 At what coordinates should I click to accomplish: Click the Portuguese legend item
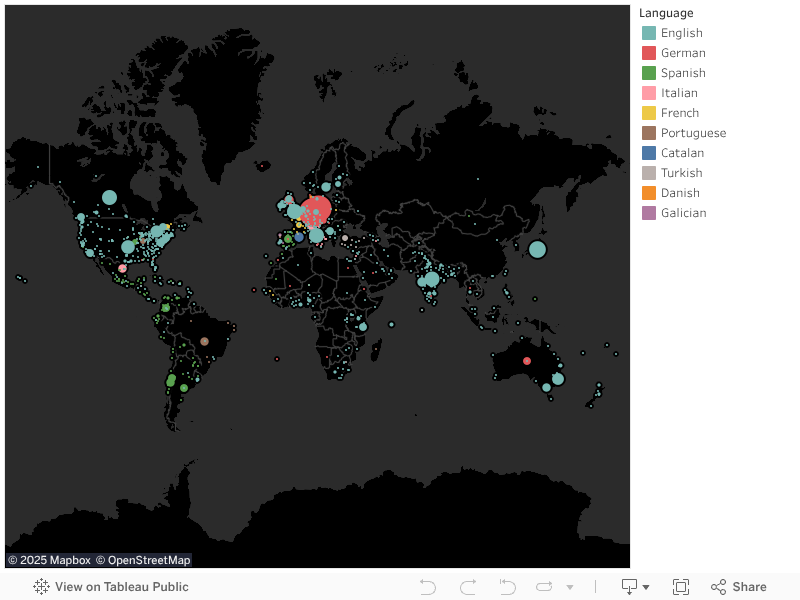(x=693, y=133)
